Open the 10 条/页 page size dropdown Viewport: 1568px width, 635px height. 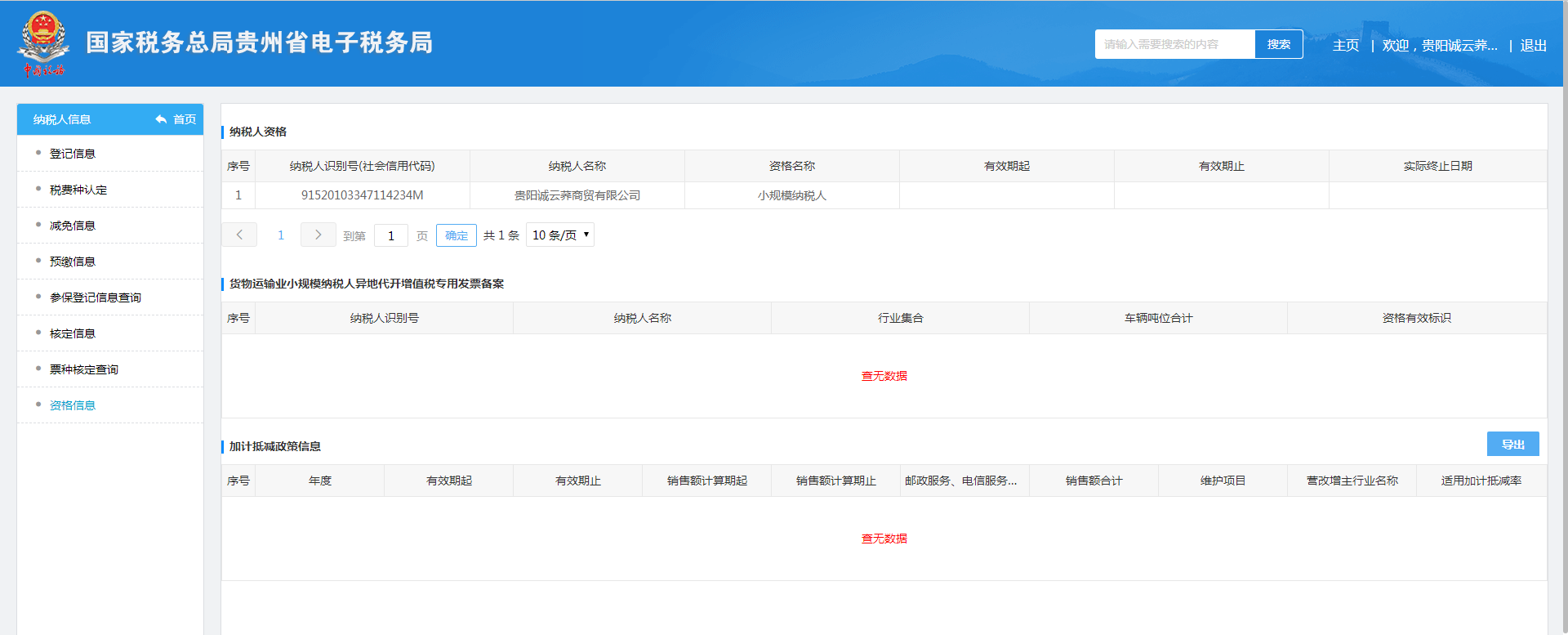coord(560,235)
